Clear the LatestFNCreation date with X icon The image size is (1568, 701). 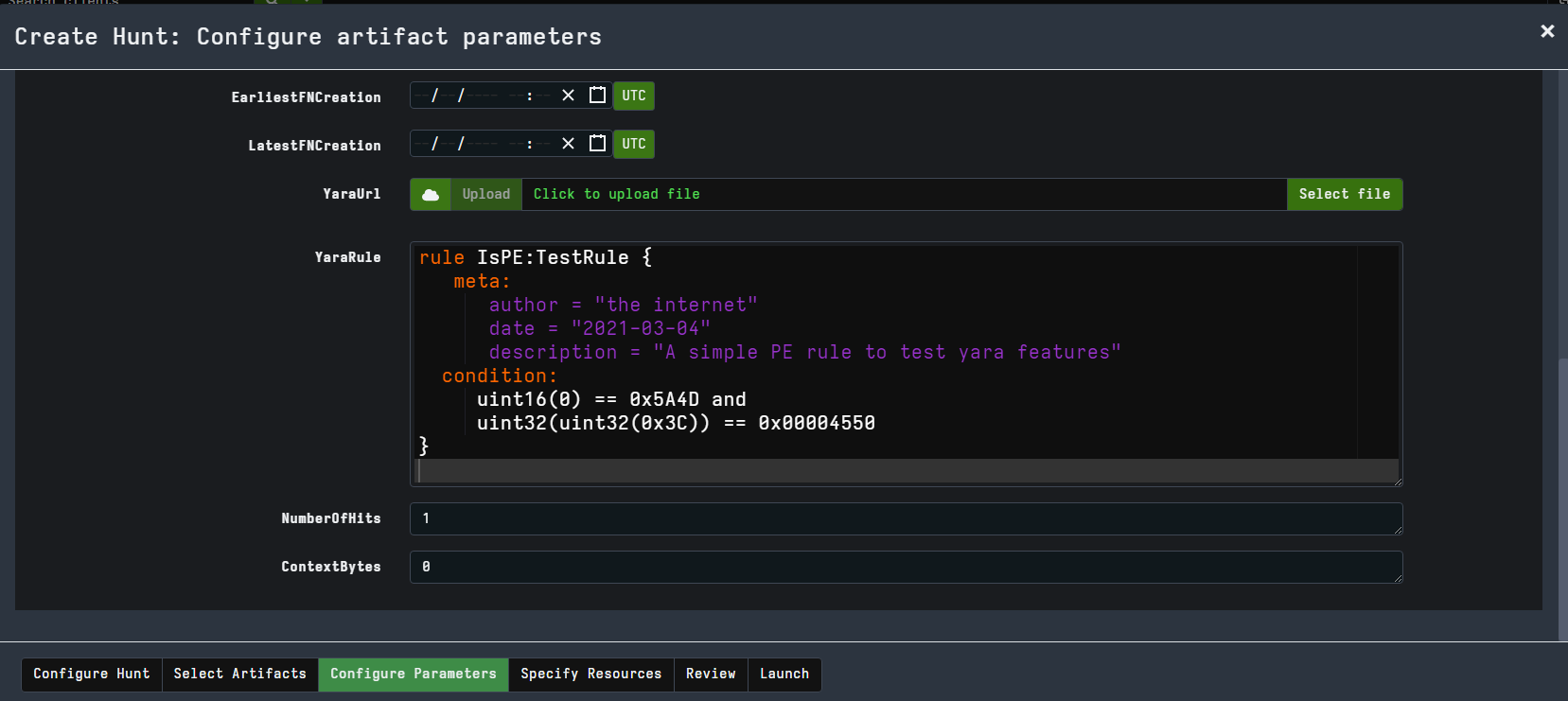pos(568,144)
